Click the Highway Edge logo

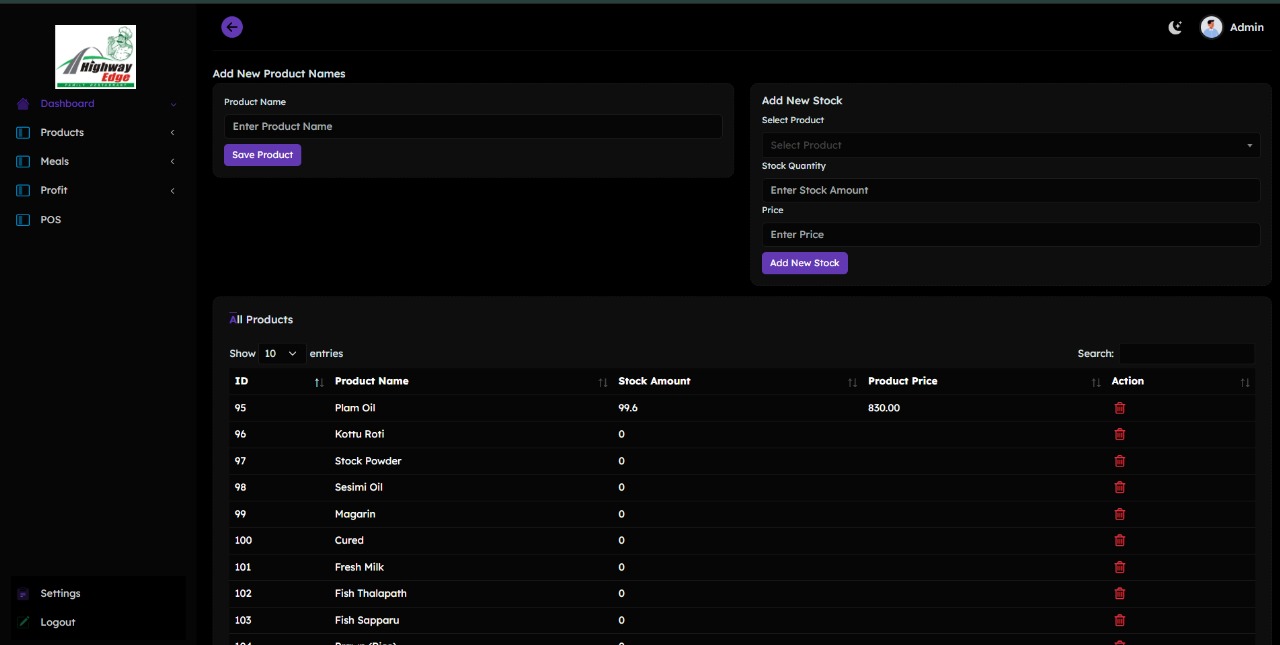coord(95,57)
